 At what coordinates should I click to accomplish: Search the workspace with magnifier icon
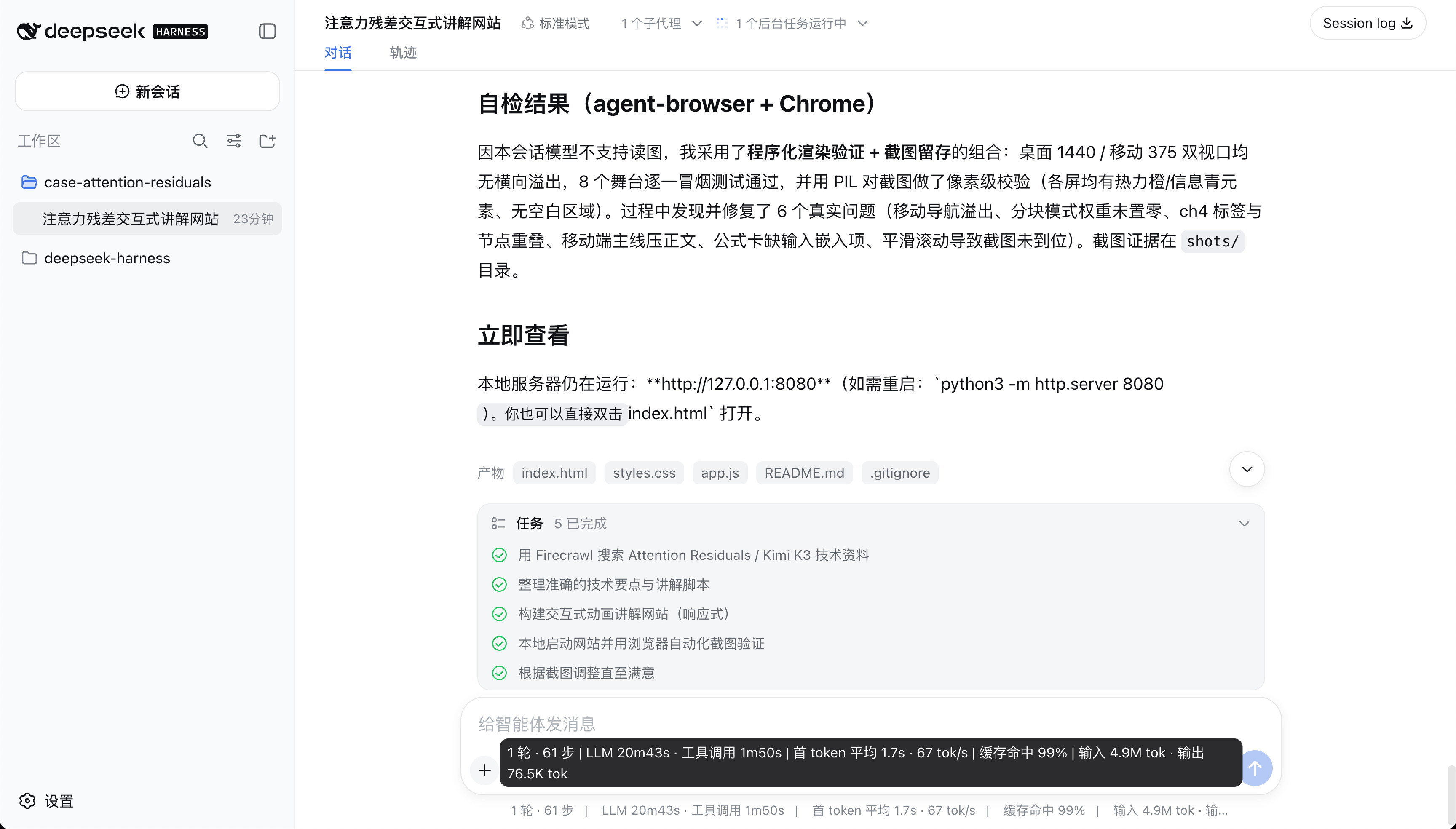200,141
